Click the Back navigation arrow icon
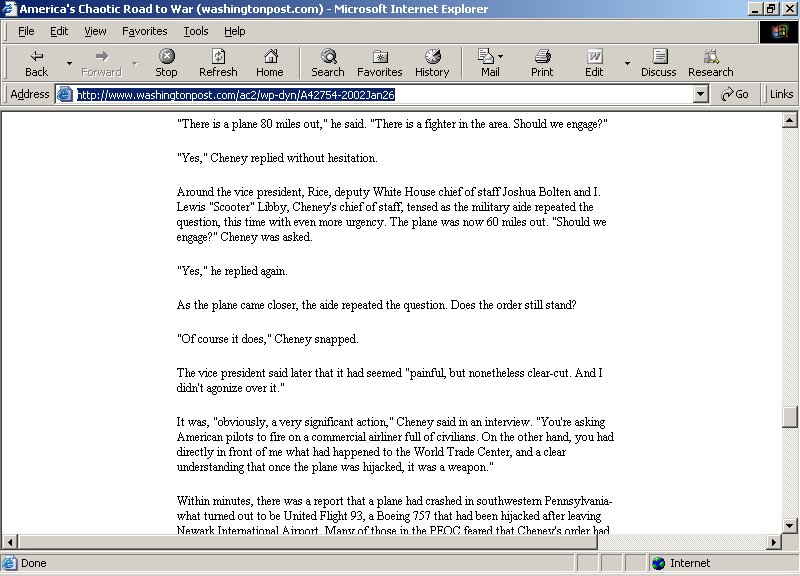The image size is (800, 576). [36, 57]
